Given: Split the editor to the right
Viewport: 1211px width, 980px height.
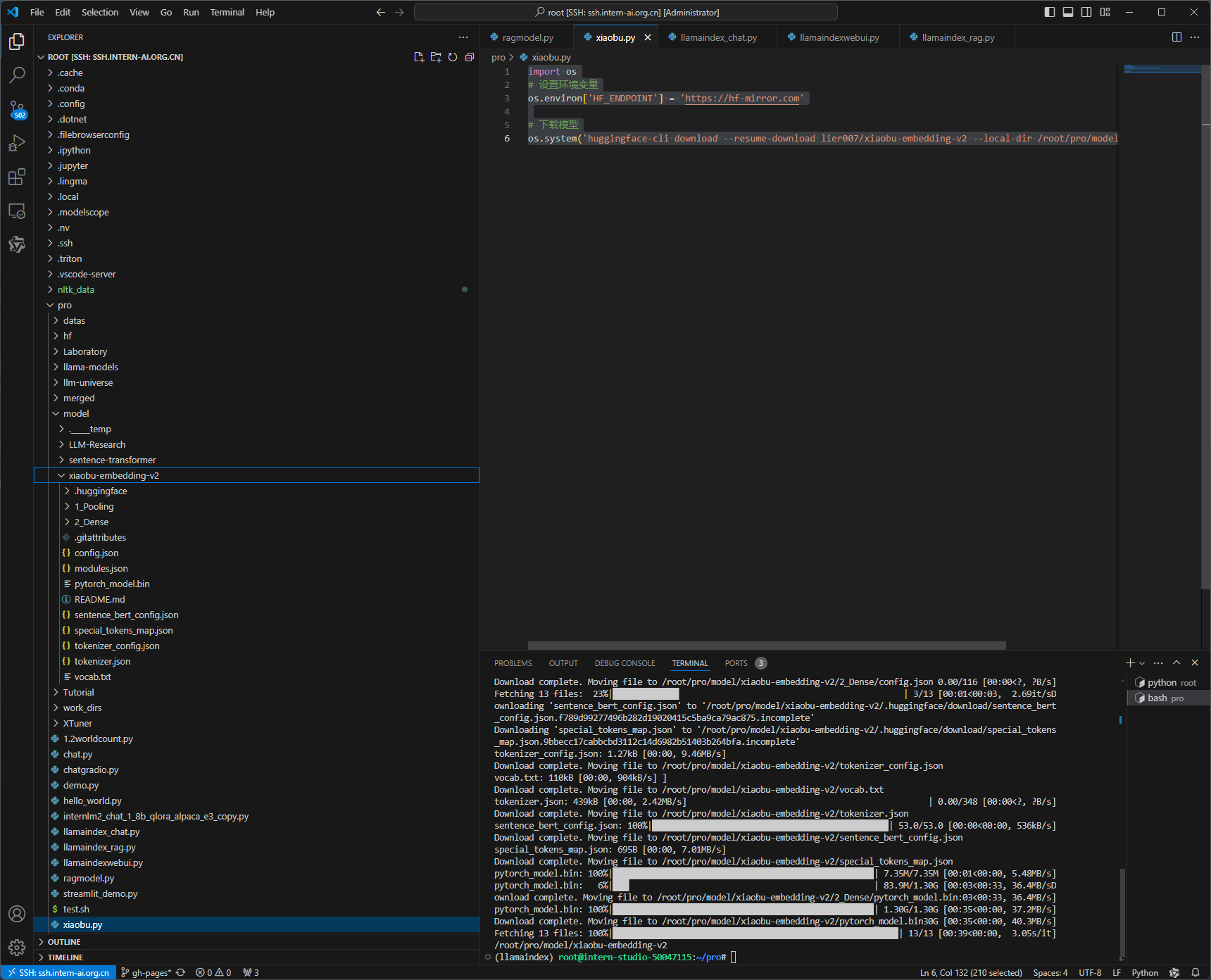Looking at the screenshot, I should [x=1177, y=37].
